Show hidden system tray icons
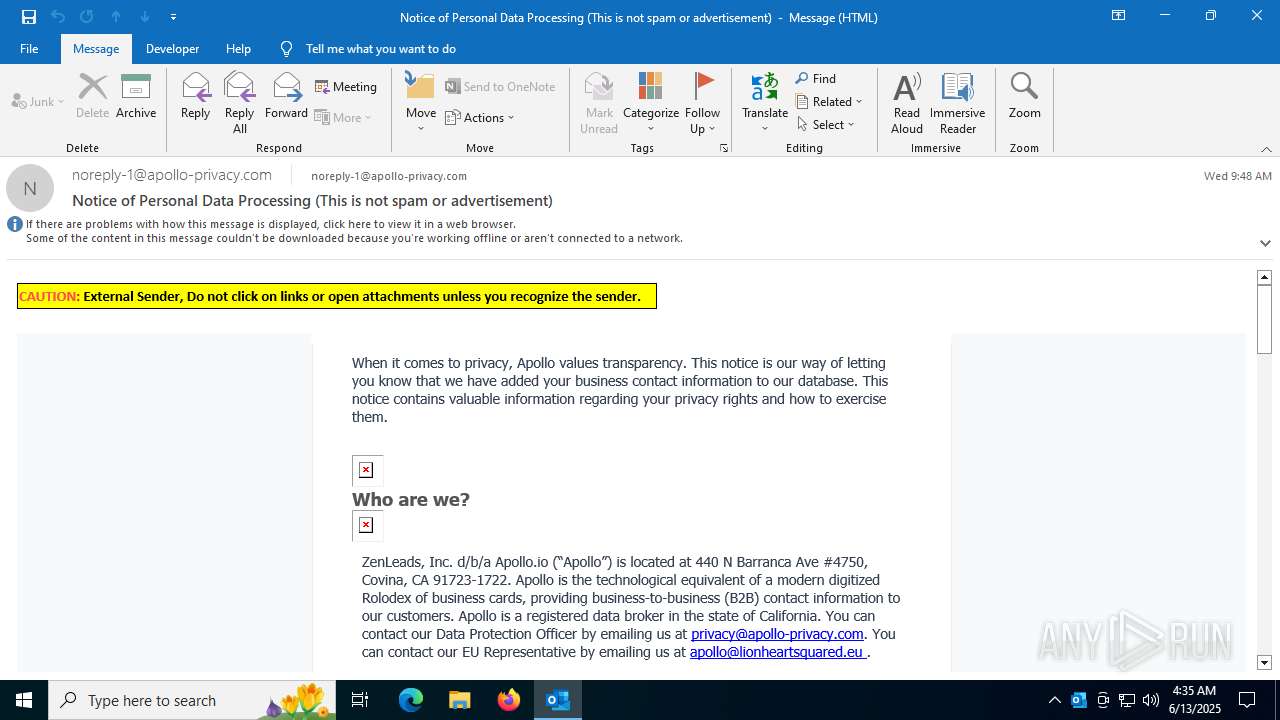 1055,700
